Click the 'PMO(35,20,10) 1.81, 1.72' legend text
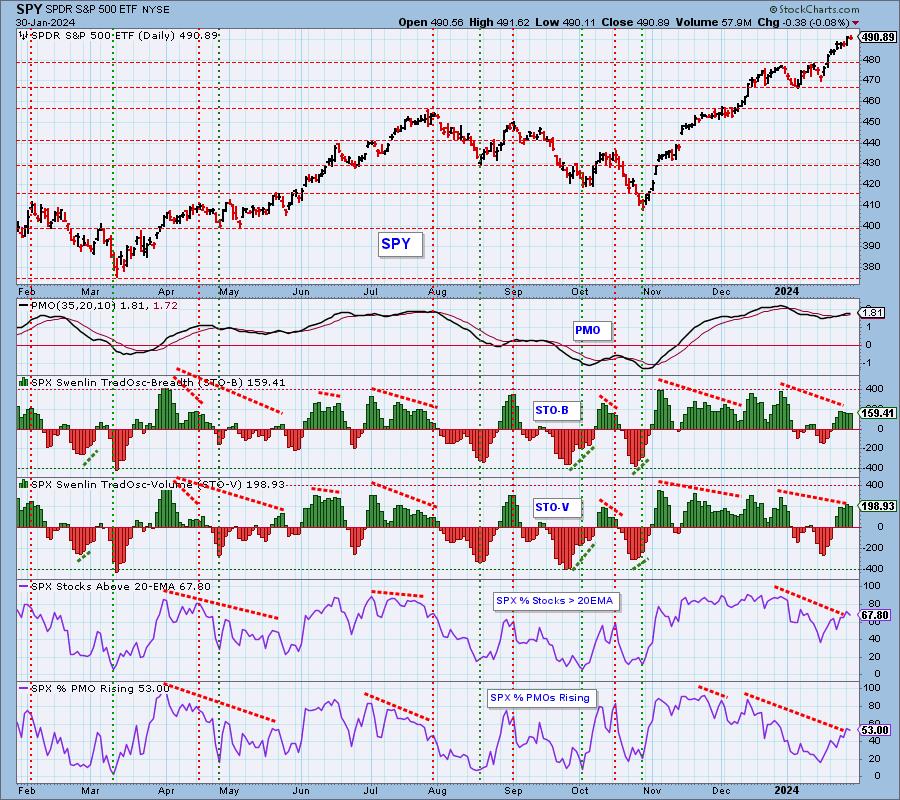 click(x=104, y=306)
